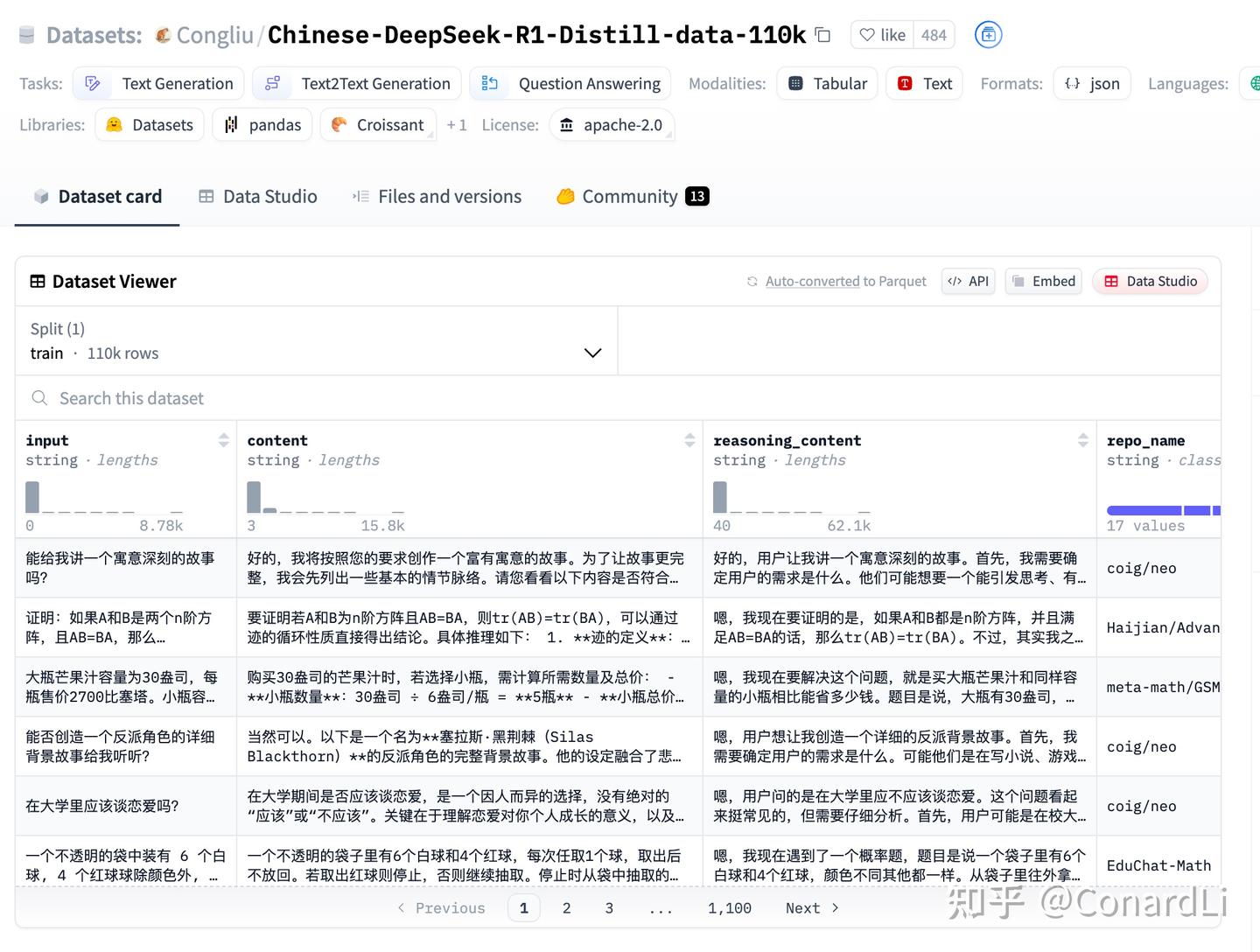Select the Tabular modality icon
Viewport: 1260px width, 952px height.
795,83
